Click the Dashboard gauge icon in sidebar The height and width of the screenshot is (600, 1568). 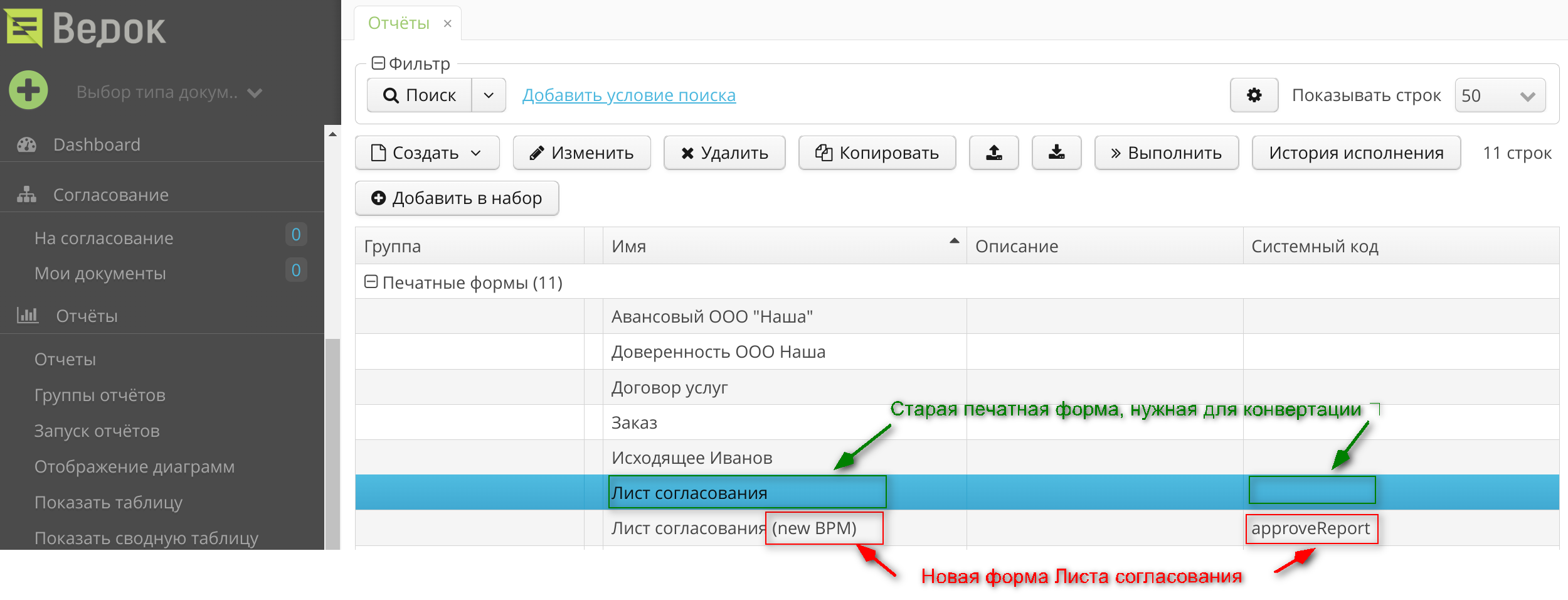coord(26,145)
